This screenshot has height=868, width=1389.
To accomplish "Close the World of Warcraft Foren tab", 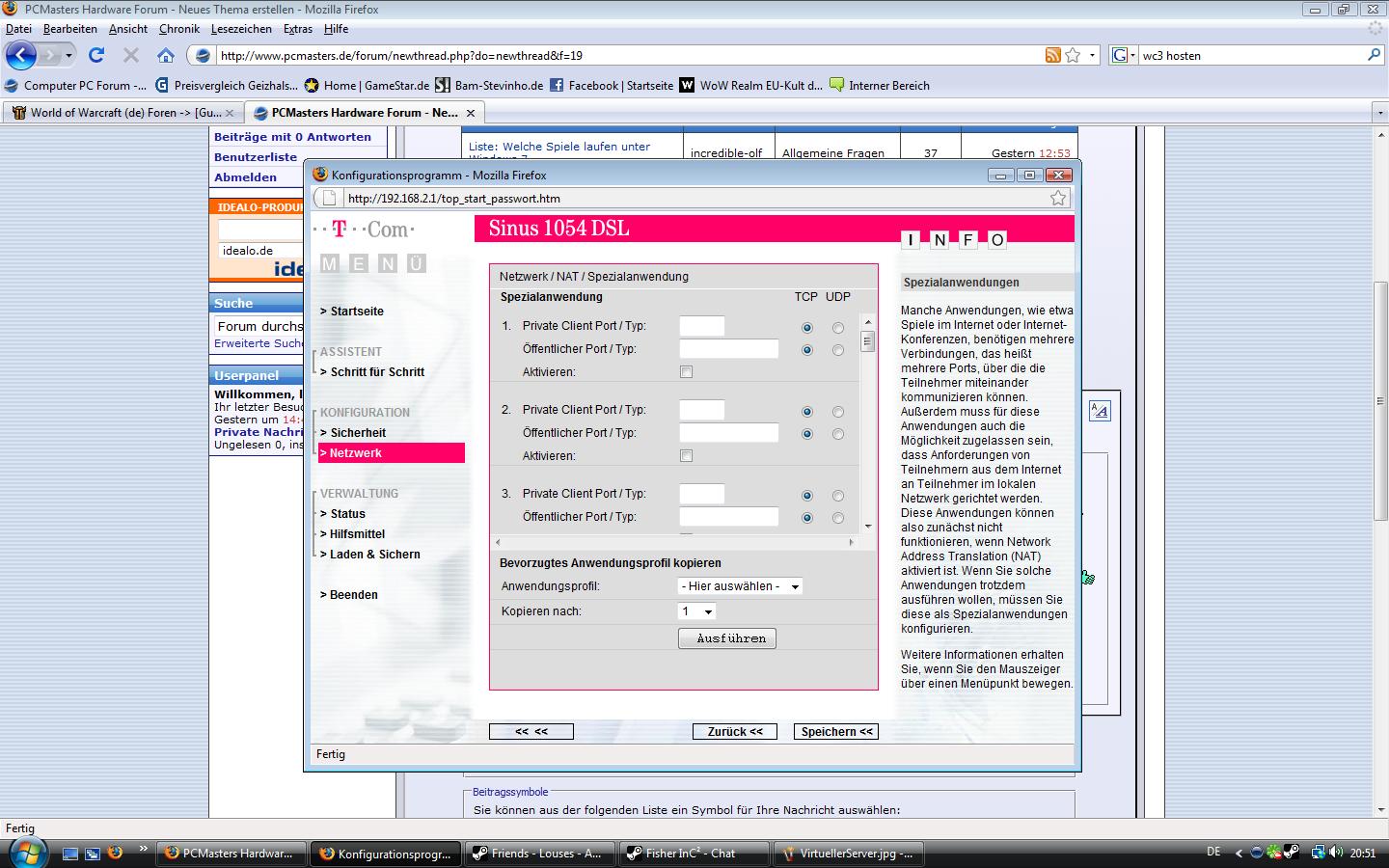I will click(230, 113).
